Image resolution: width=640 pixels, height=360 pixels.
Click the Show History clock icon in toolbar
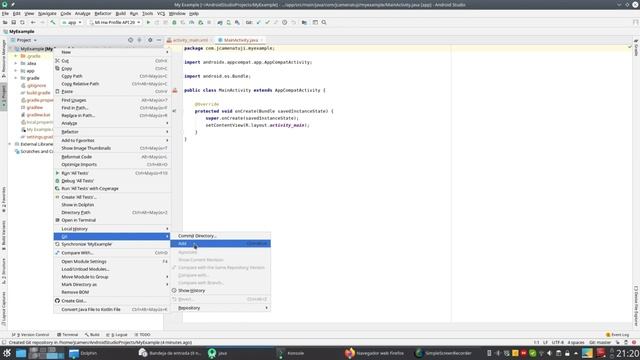pos(284,22)
